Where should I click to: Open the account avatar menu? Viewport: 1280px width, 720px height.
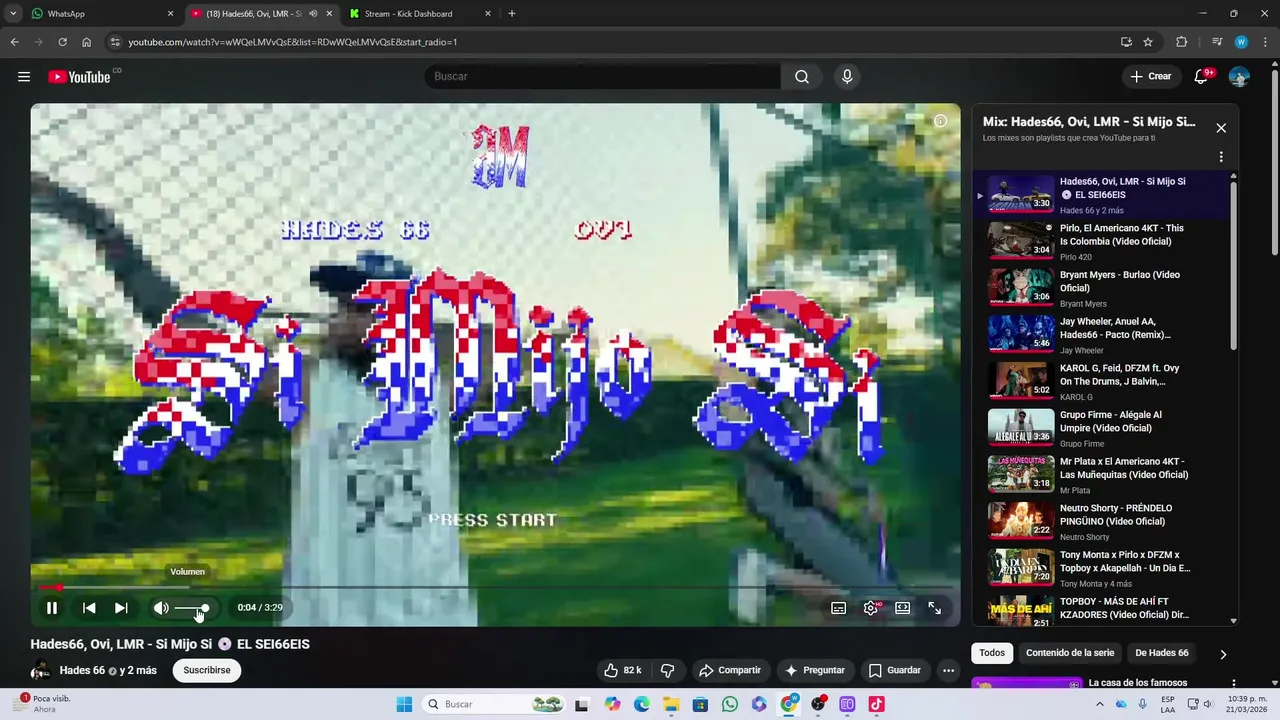click(1239, 76)
